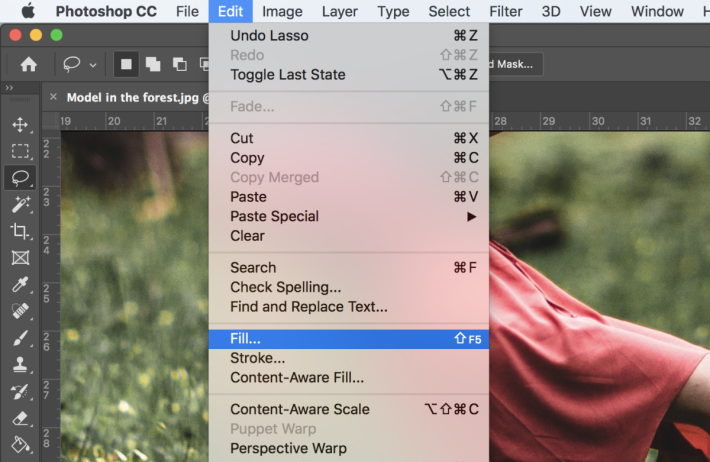The height and width of the screenshot is (462, 710).
Task: Choose Content-Aware Fill...
Action: 349,377
